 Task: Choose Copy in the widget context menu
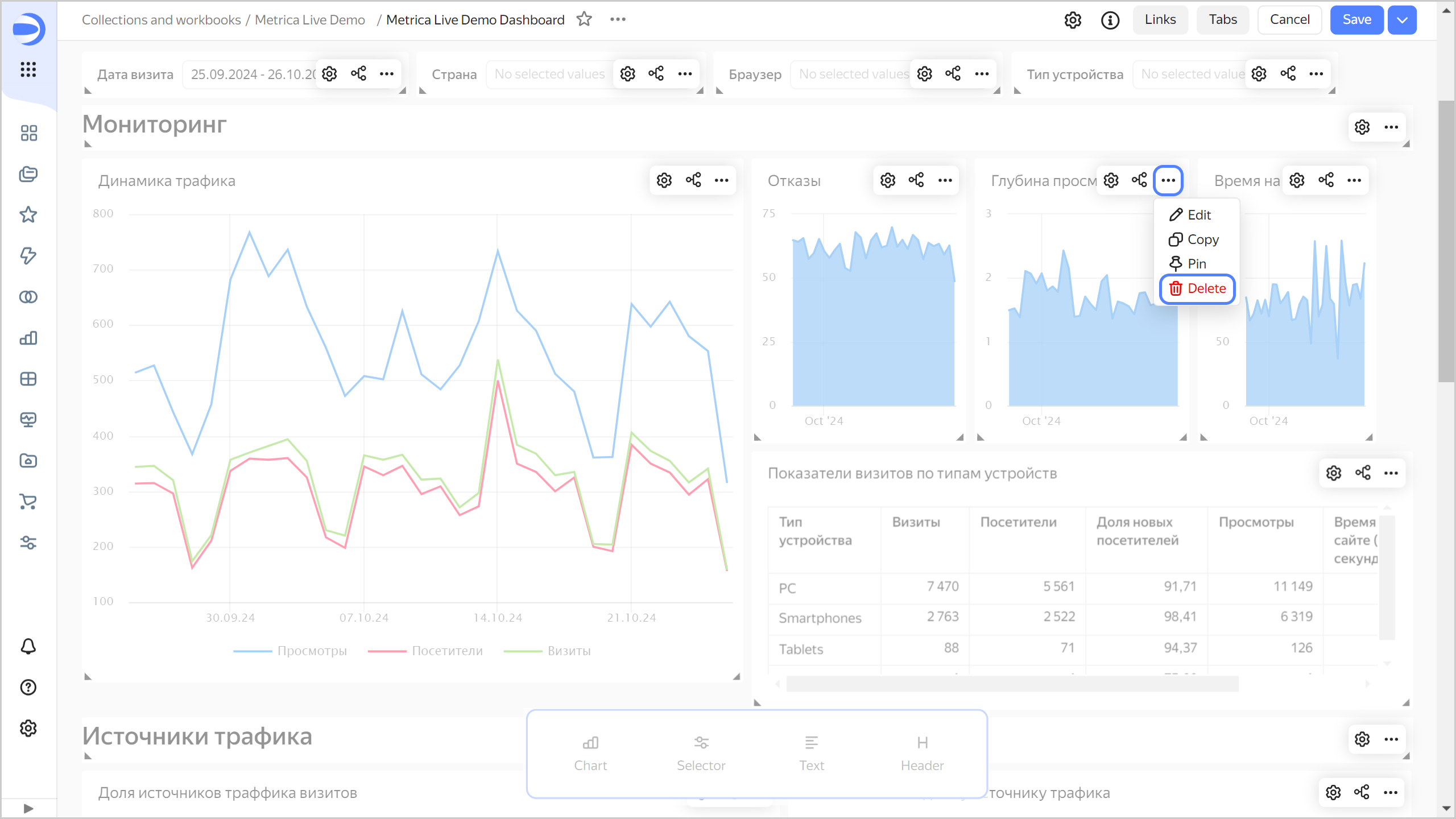pyautogui.click(x=1194, y=239)
